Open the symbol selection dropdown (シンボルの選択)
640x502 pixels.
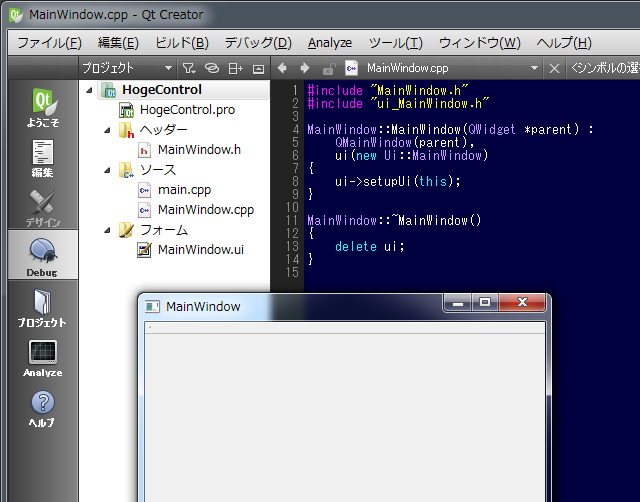[x=603, y=68]
